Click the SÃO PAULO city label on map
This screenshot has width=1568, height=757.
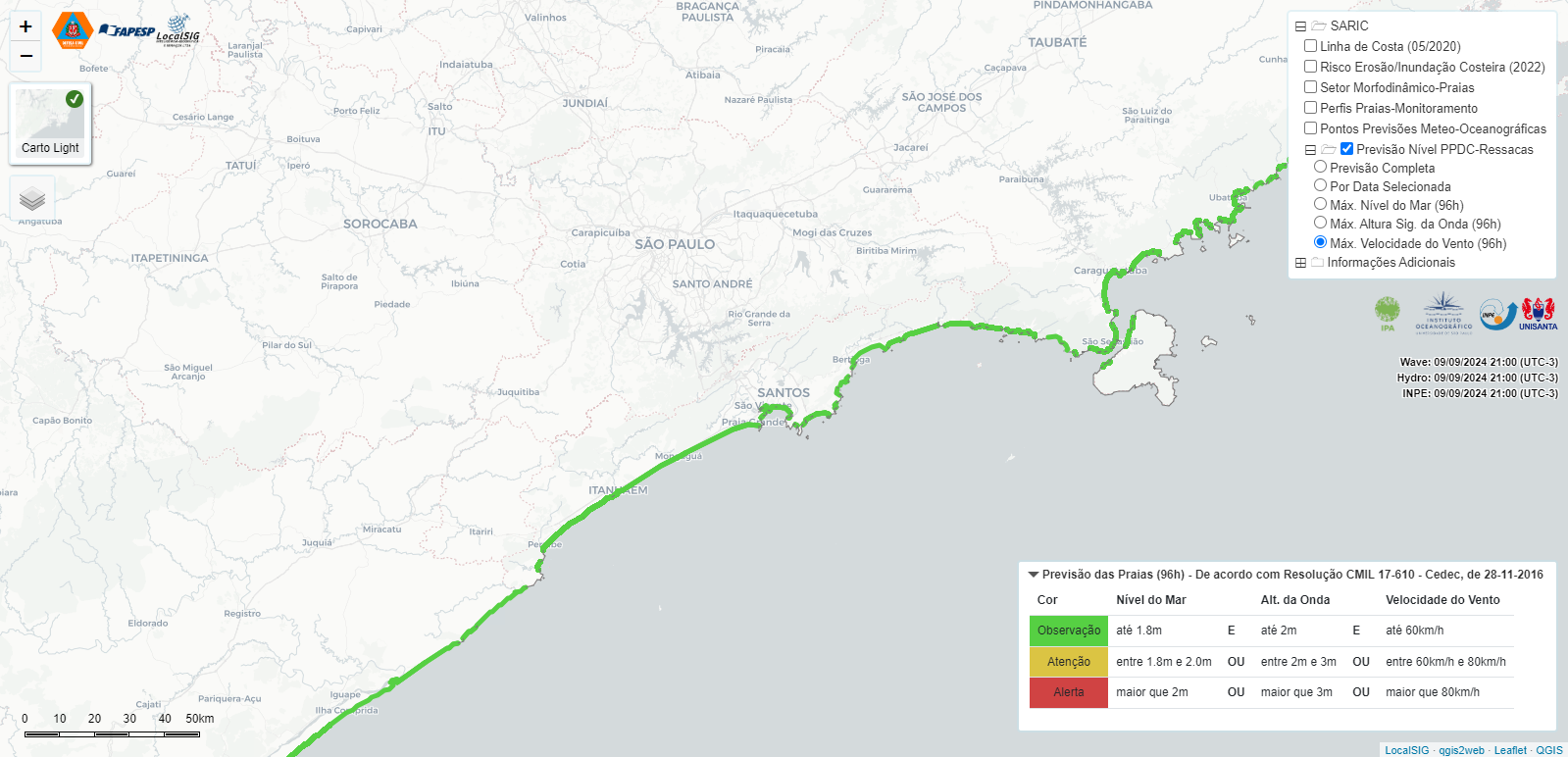coord(675,244)
